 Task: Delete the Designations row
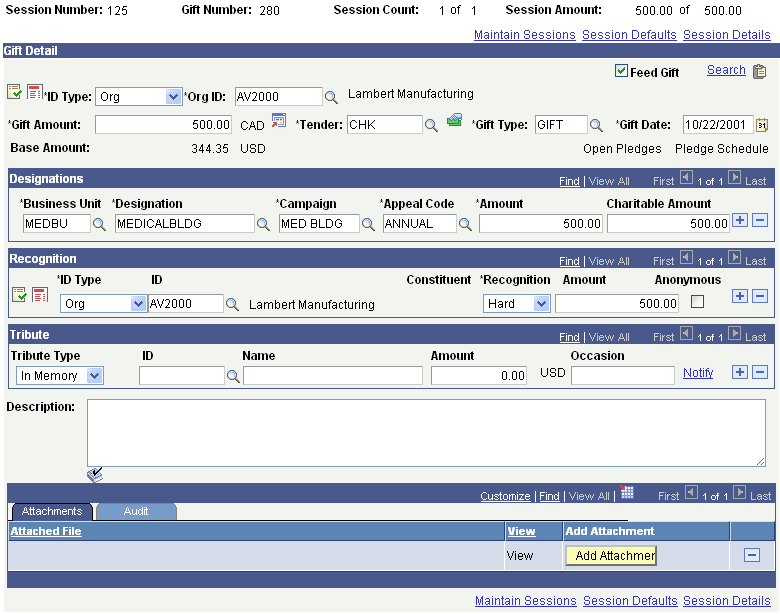point(760,220)
